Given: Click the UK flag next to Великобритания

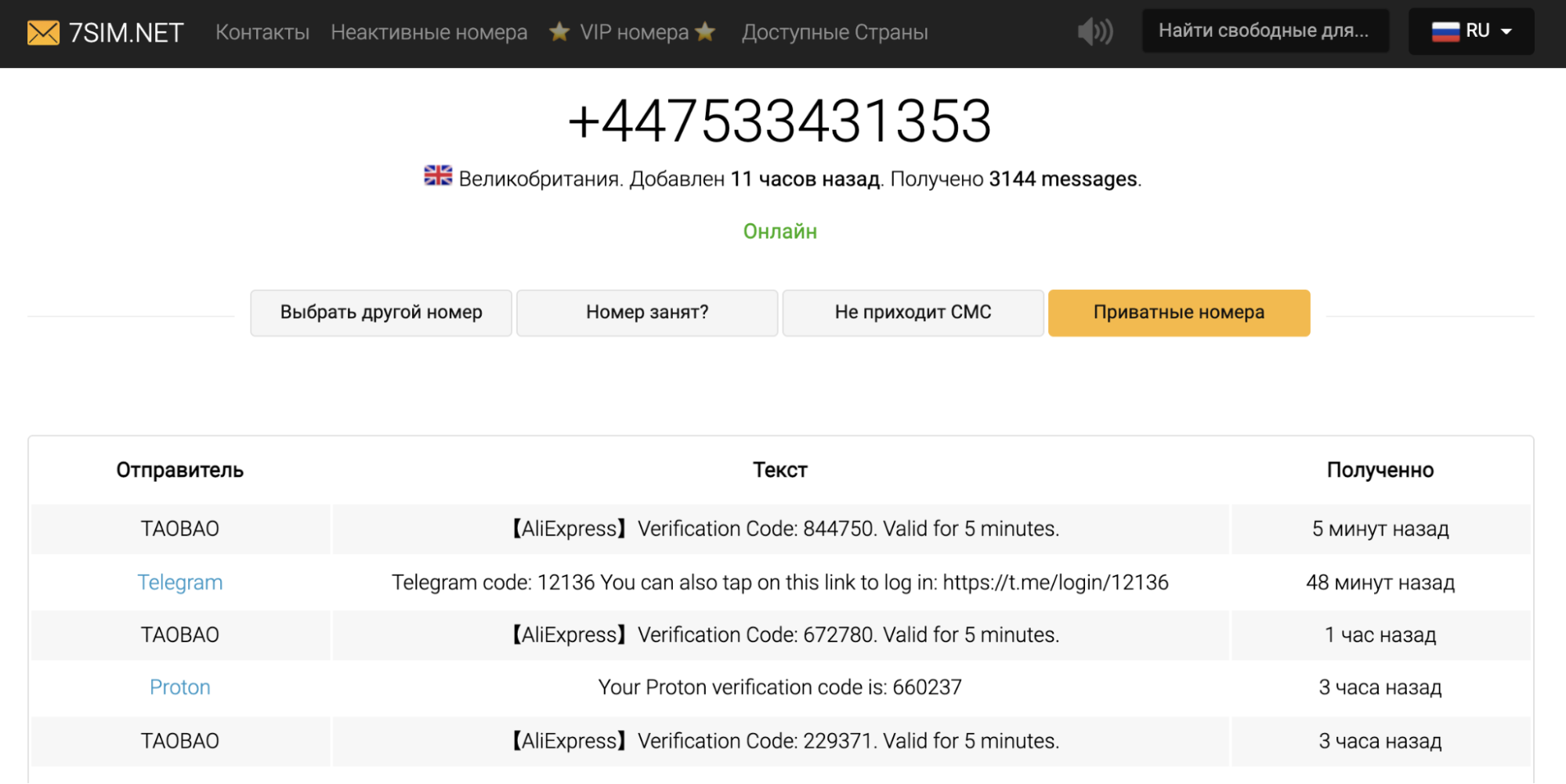Looking at the screenshot, I should 438,175.
